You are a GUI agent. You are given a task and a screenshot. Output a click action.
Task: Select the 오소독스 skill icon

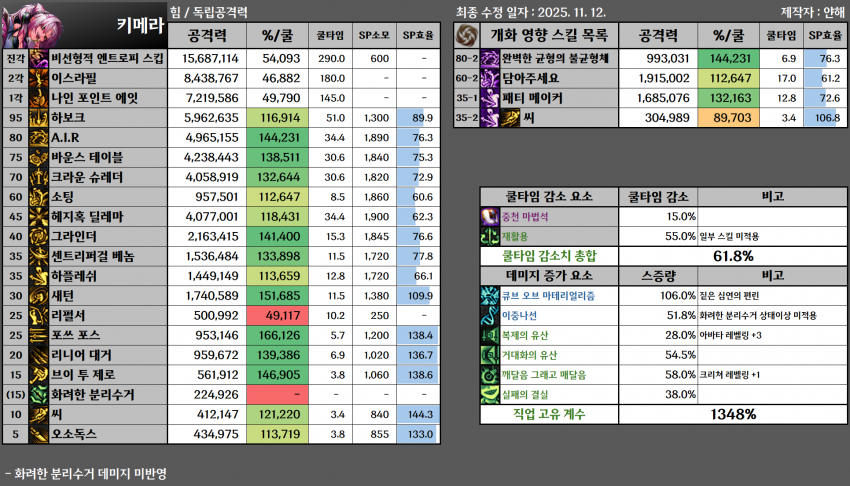click(x=39, y=433)
